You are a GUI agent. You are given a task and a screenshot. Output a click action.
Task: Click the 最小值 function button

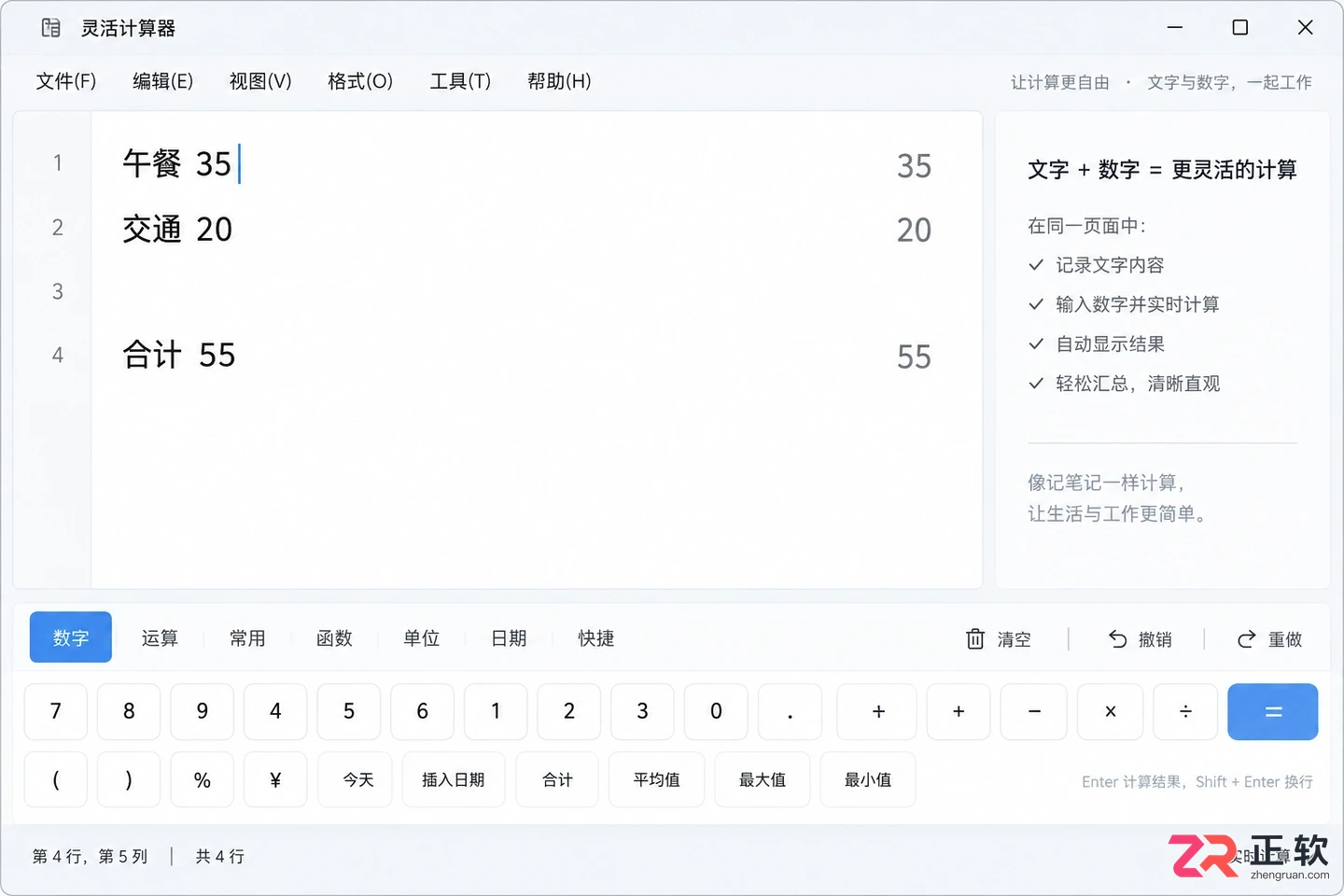868,779
